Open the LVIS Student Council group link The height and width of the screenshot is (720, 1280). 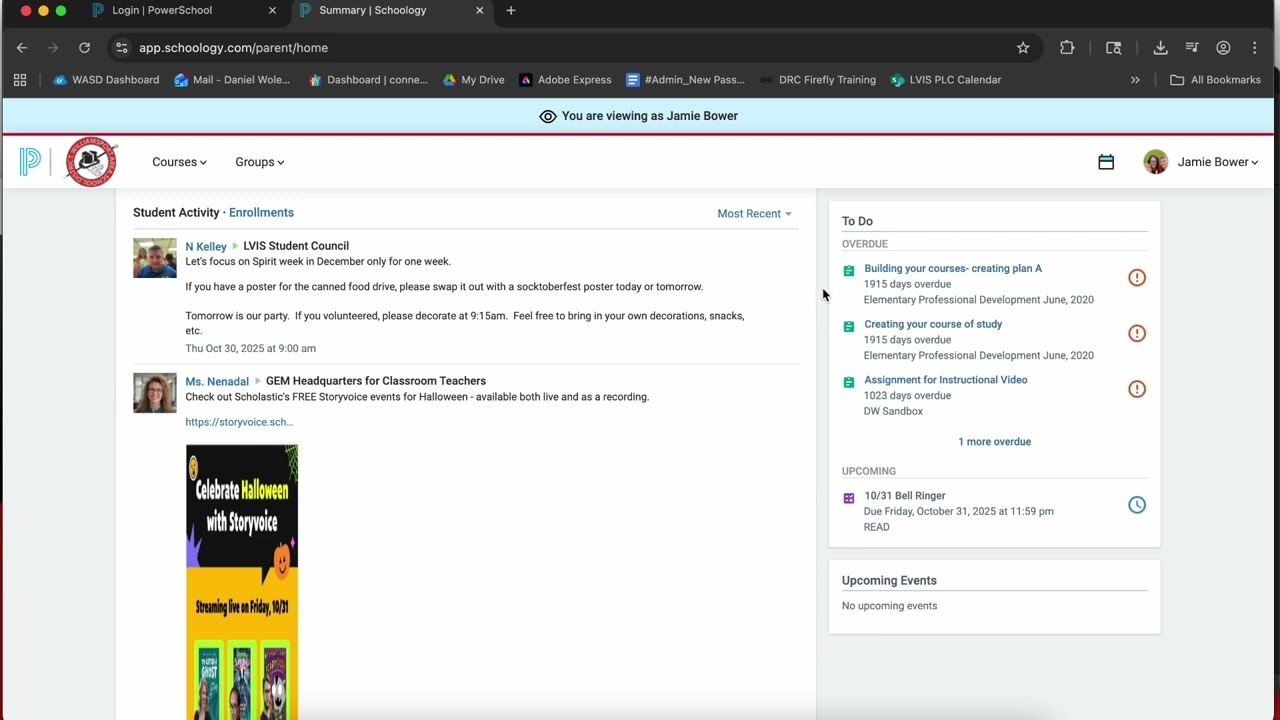point(296,246)
